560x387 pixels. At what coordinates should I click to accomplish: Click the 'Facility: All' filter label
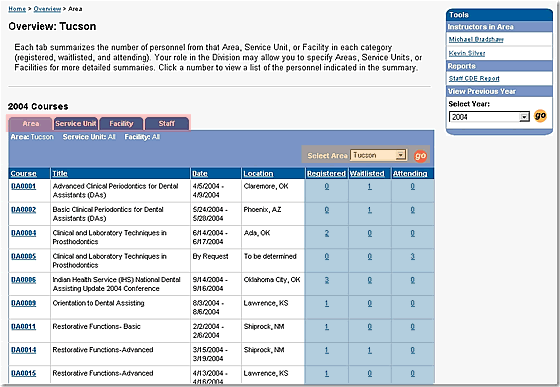click(x=142, y=137)
